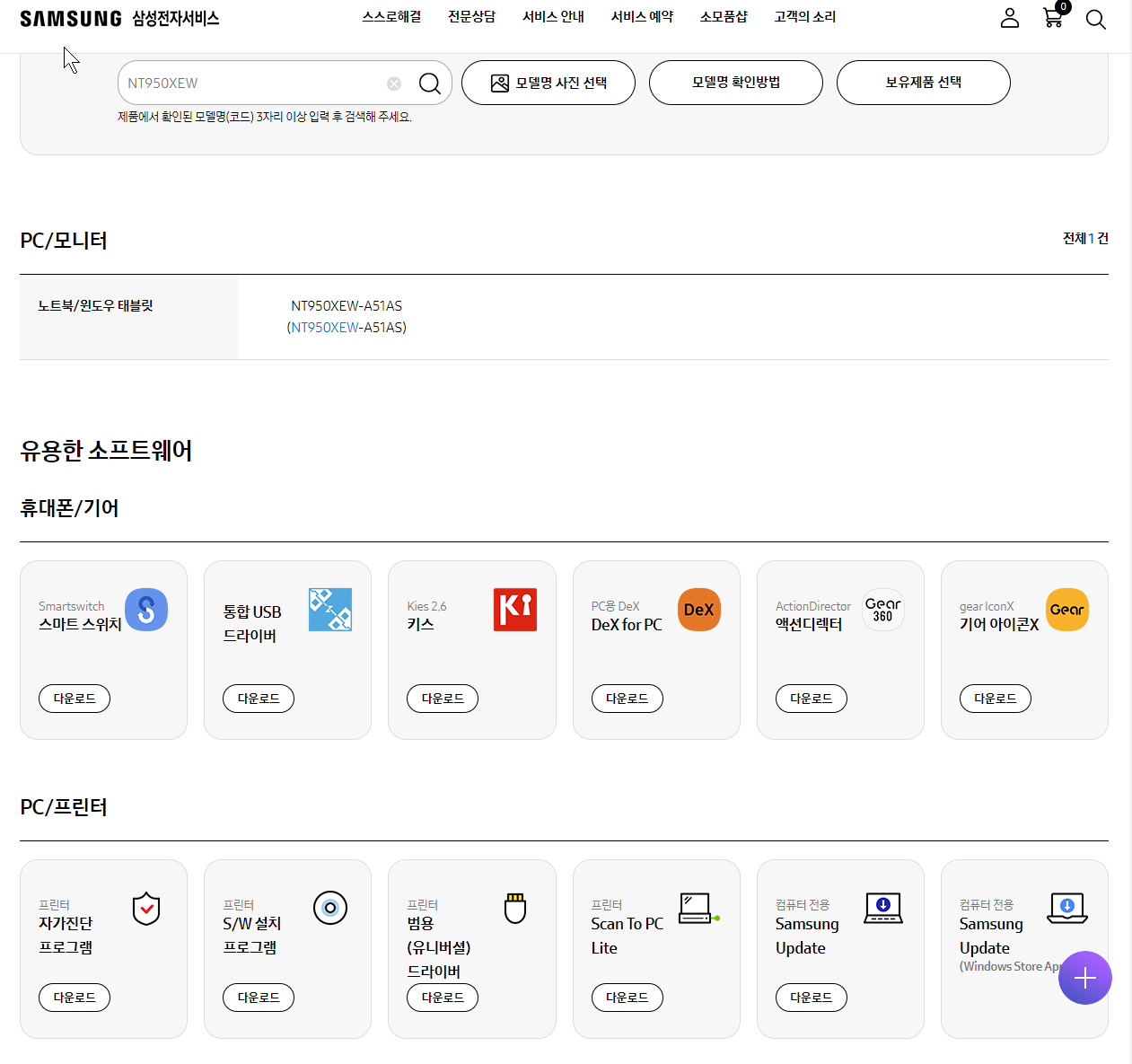1132x1064 pixels.
Task: Open the 소모품샵 menu
Action: point(724,17)
